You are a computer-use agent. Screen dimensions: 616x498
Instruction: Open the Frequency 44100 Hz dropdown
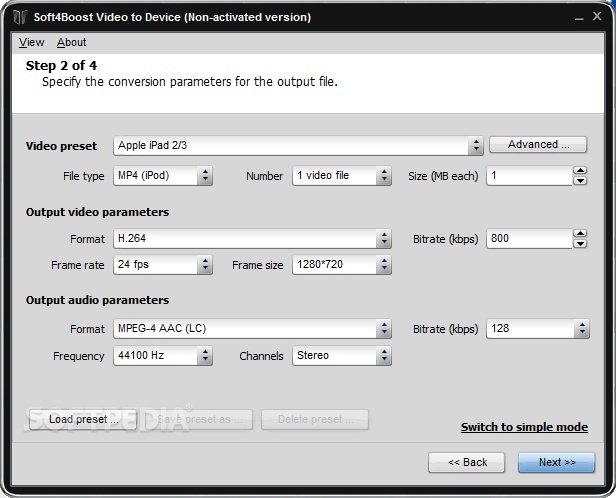[x=163, y=356]
